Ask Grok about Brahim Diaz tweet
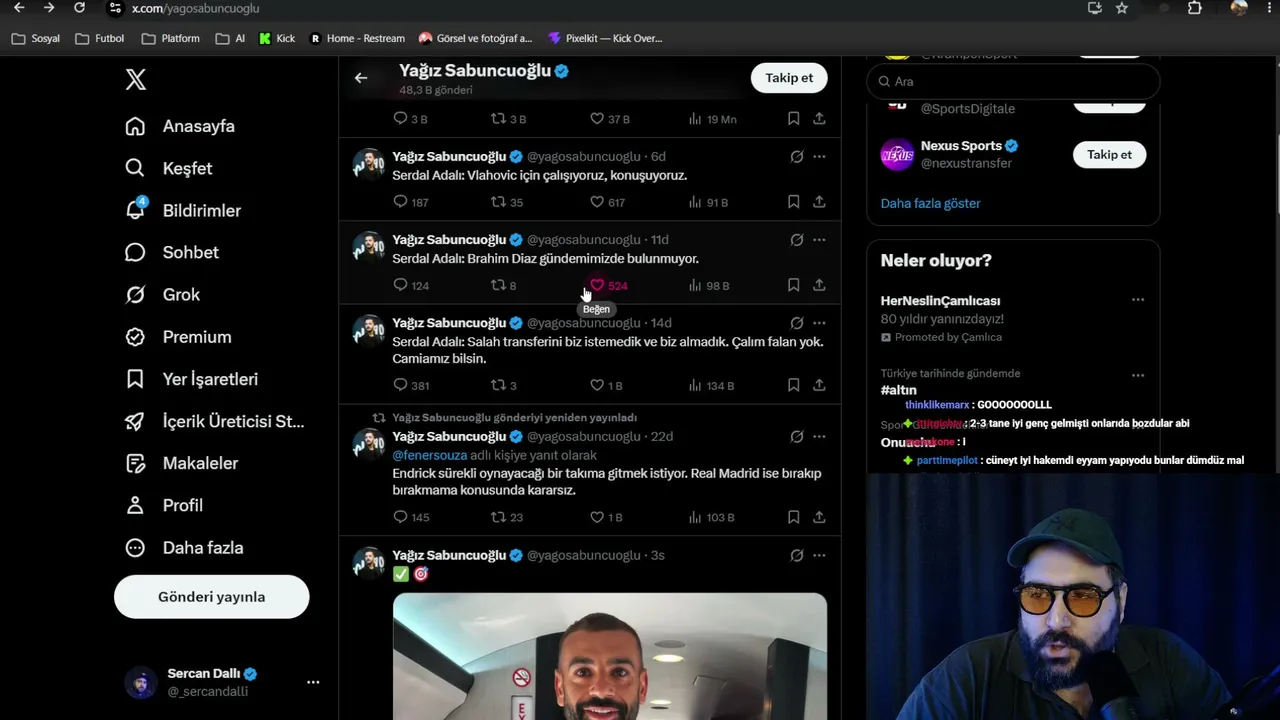Screen dimensions: 1280x720 point(797,240)
